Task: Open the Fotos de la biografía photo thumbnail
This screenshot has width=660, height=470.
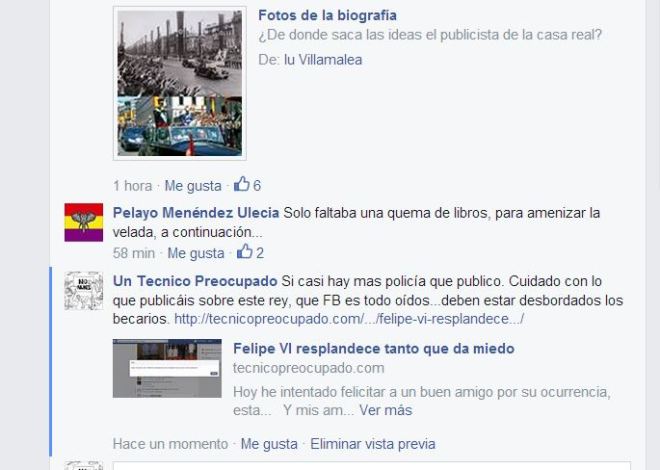Action: click(180, 83)
